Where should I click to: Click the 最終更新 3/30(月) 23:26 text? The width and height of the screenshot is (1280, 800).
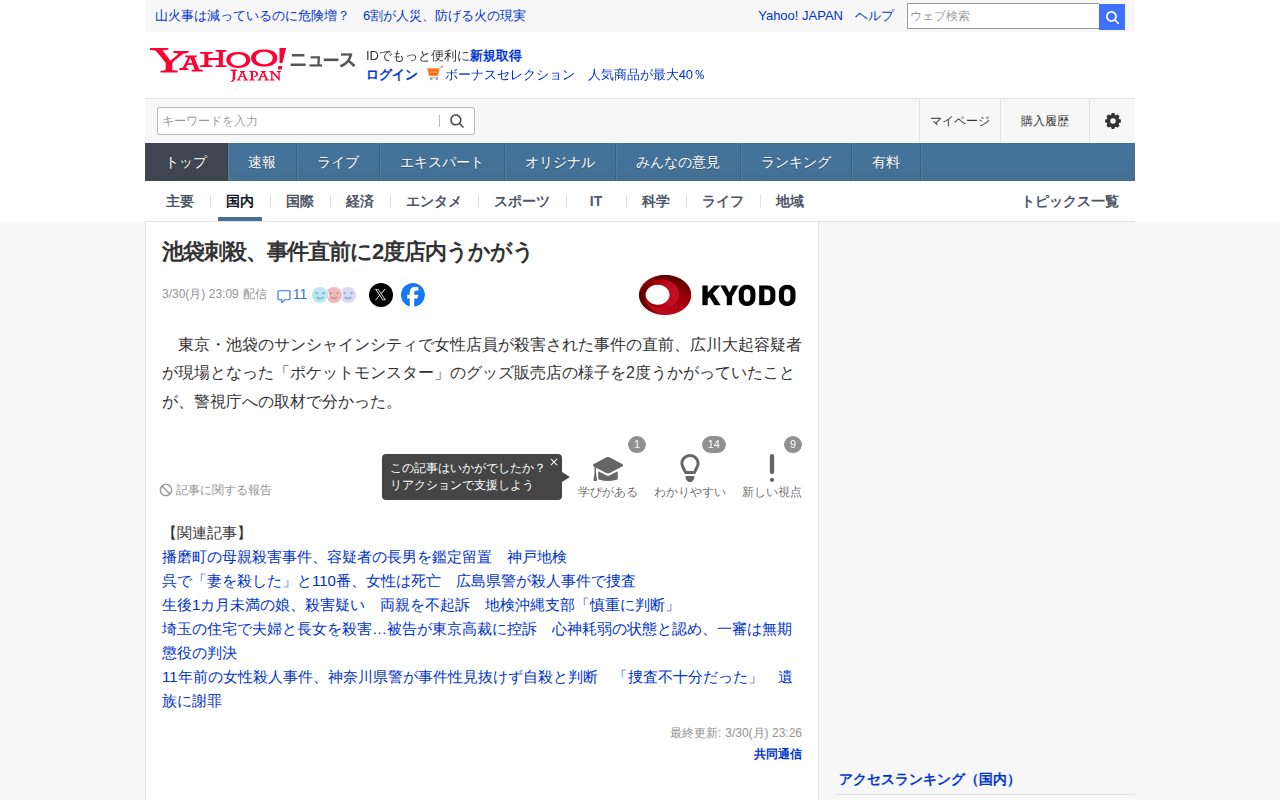coord(736,733)
